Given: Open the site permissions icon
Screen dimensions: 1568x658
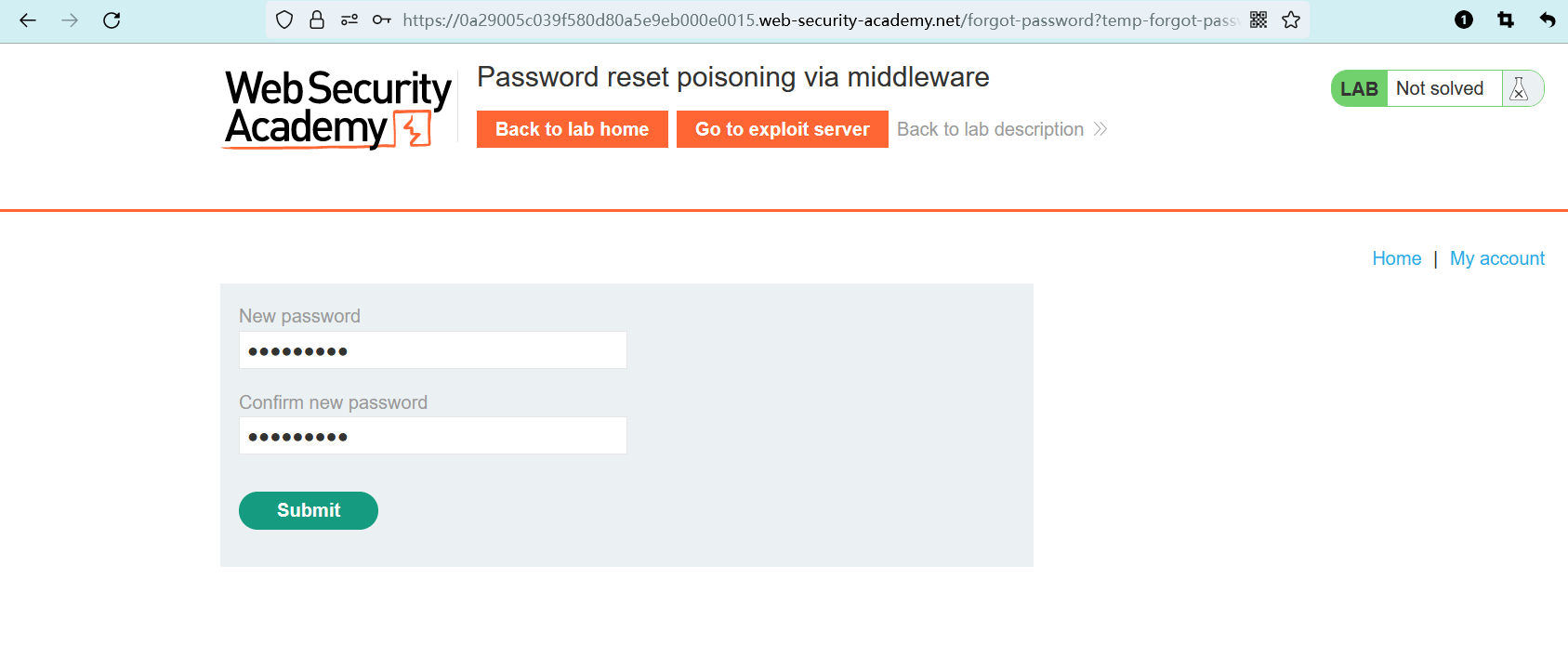Looking at the screenshot, I should (349, 20).
